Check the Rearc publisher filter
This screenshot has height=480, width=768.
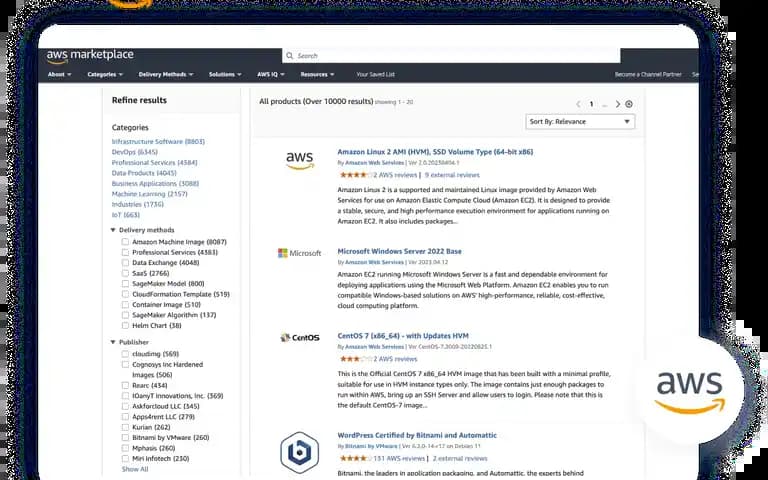(x=125, y=385)
